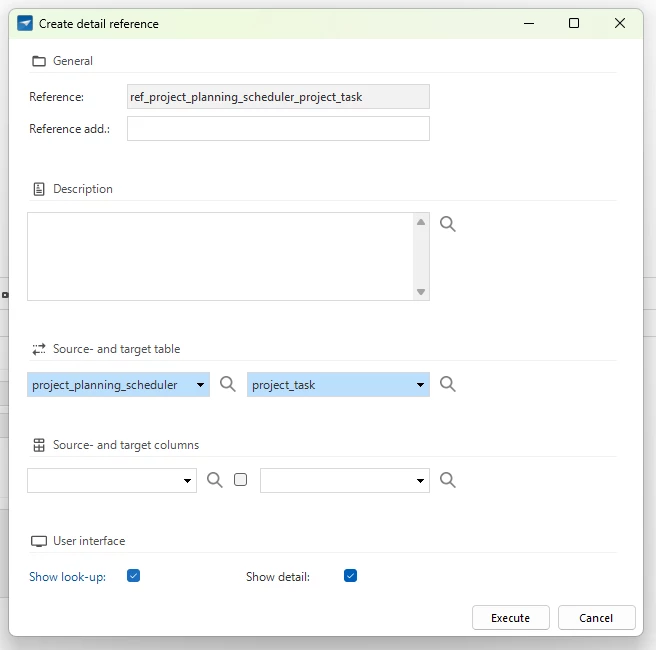
Task: Open the project_task target table dropdown
Action: coord(338,384)
